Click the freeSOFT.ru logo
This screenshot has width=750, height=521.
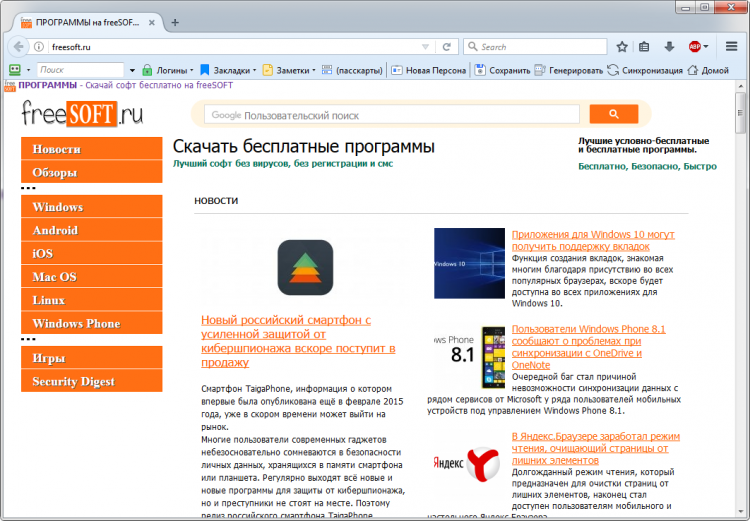(82, 113)
